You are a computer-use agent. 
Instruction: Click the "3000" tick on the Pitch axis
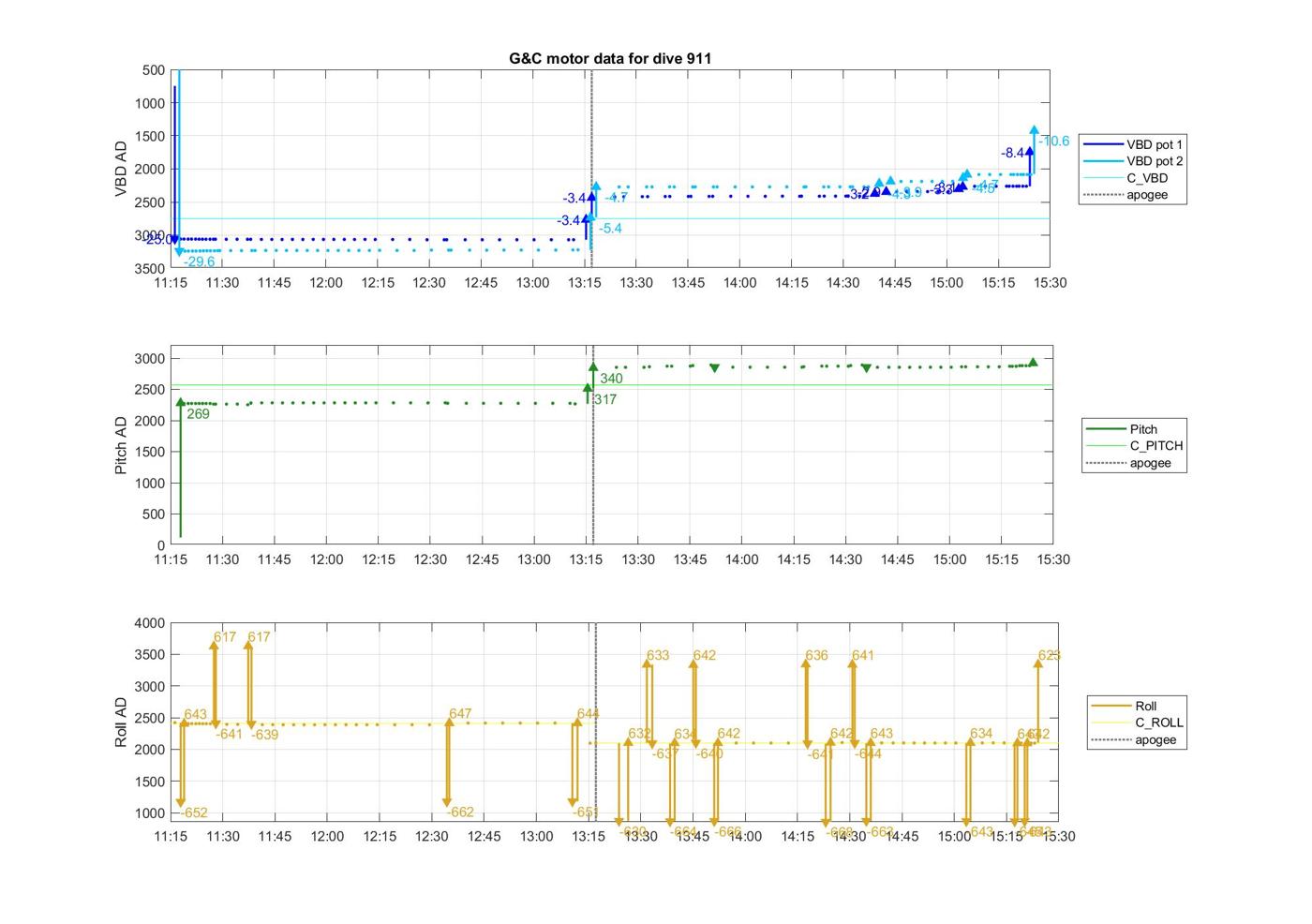[150, 359]
